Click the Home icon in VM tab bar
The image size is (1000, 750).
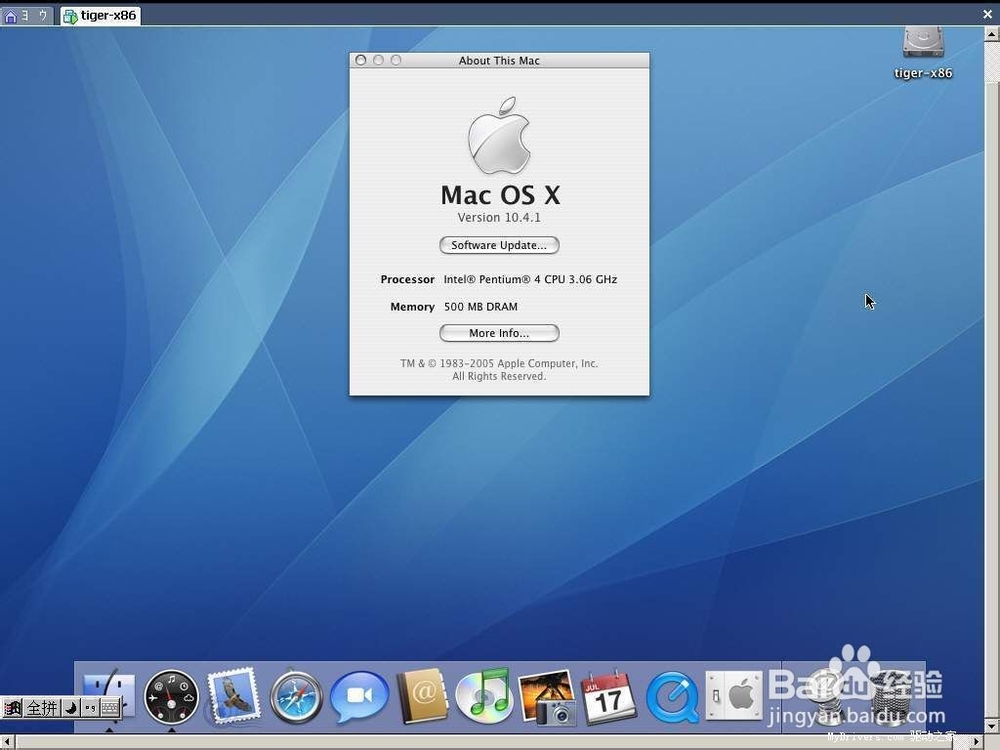(10, 15)
